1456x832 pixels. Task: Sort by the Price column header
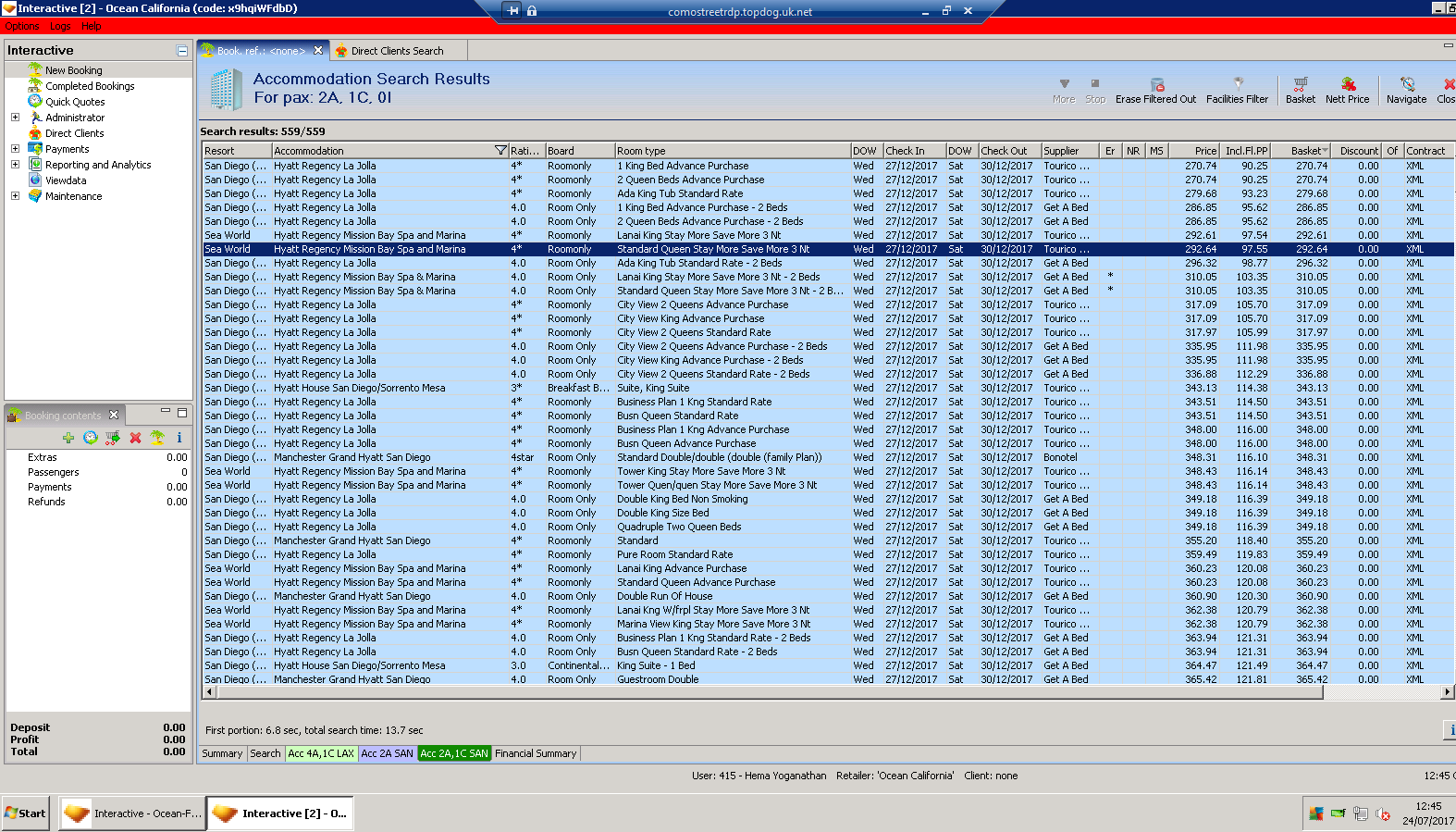[1194, 150]
